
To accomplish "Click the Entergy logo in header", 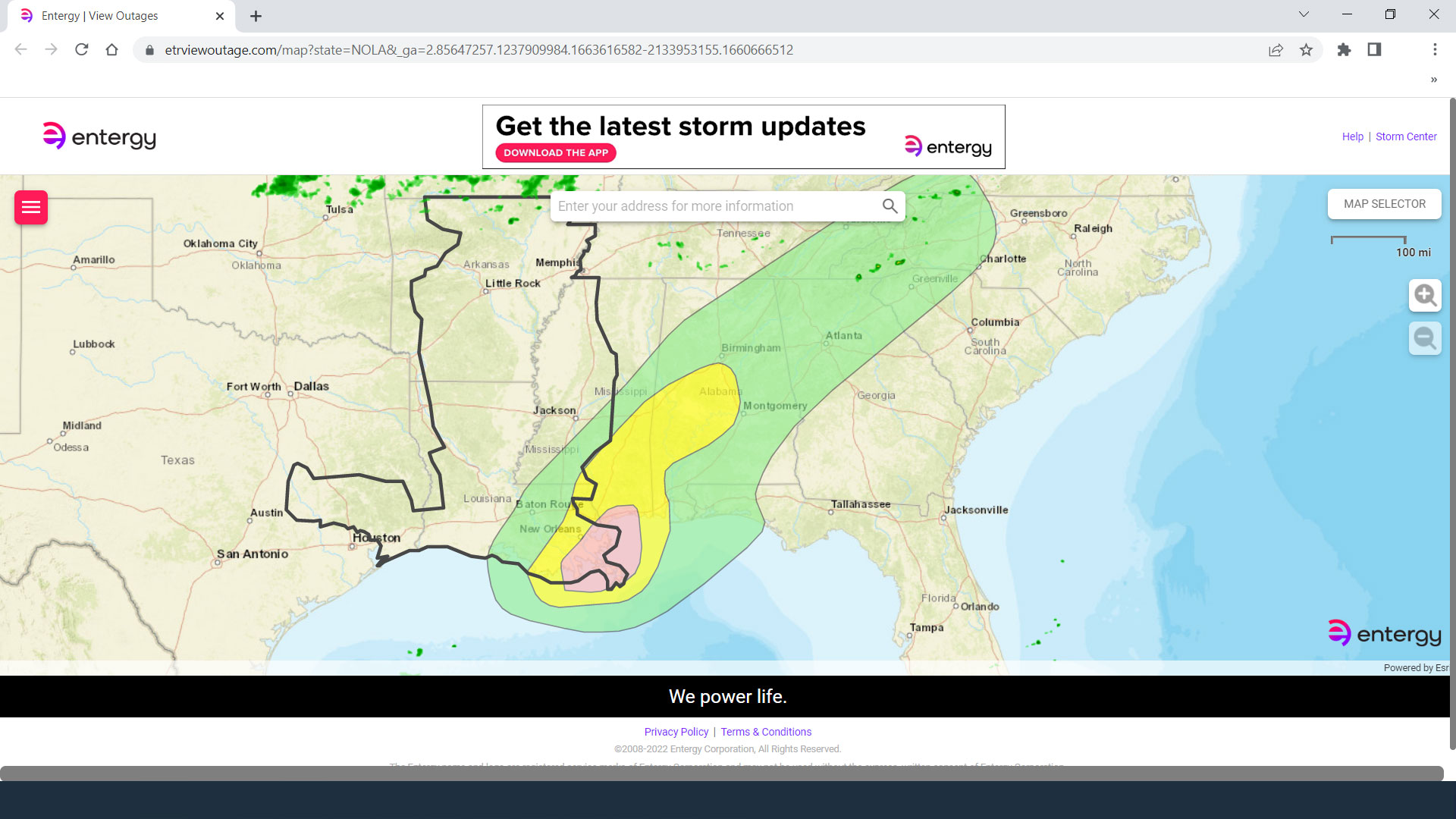I will tap(99, 136).
